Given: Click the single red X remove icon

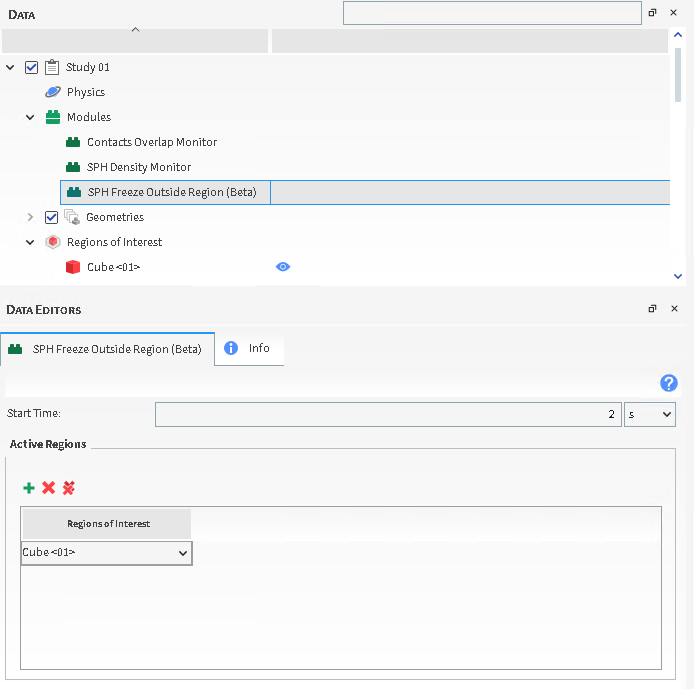Looking at the screenshot, I should 48,488.
